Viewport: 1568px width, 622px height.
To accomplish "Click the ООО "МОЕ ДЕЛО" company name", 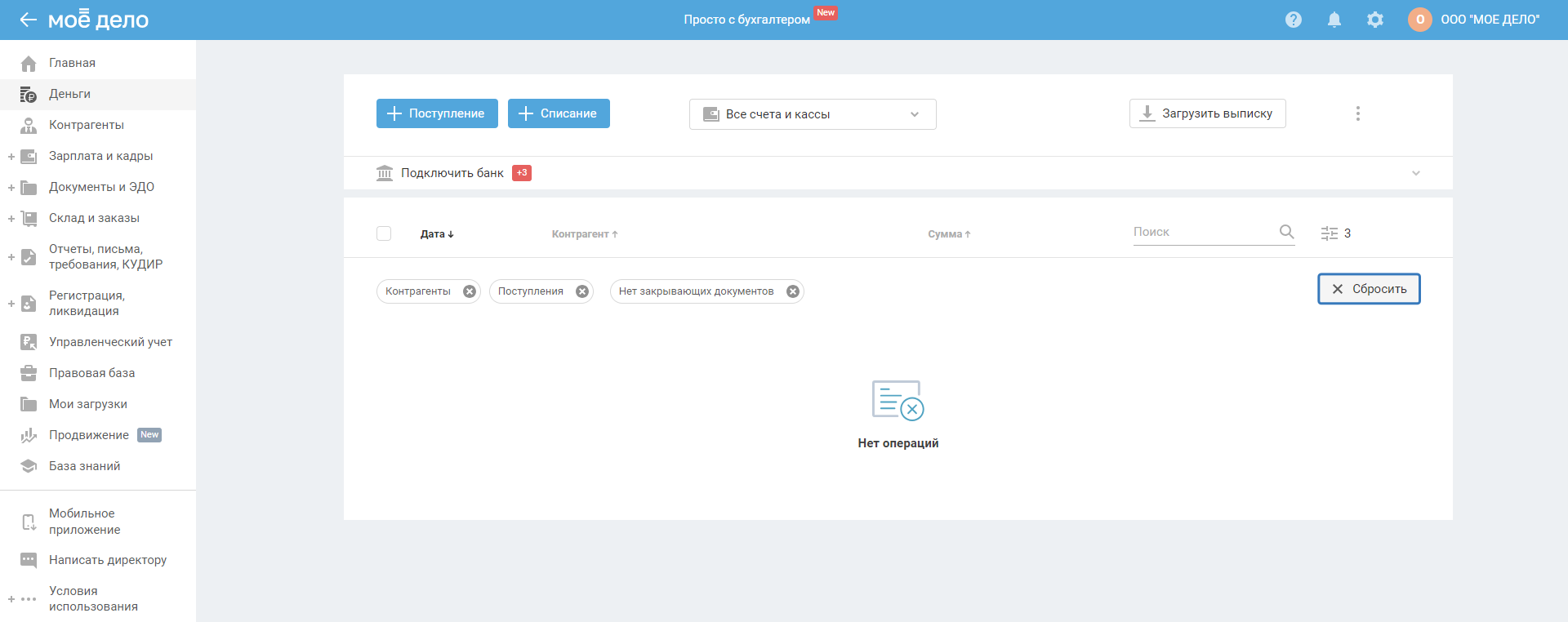I will 1490,20.
